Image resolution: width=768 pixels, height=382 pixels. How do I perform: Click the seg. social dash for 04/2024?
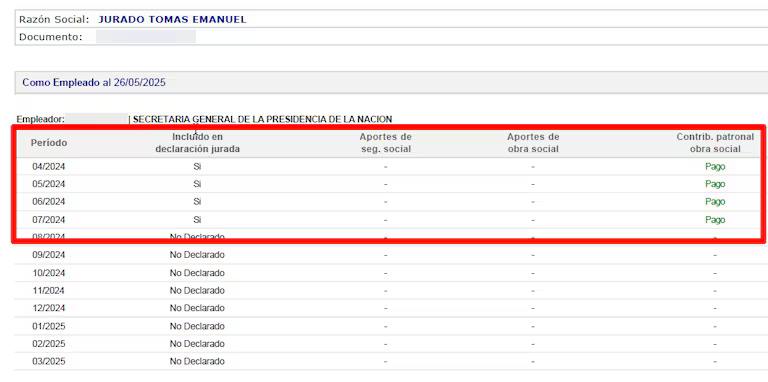click(x=385, y=167)
